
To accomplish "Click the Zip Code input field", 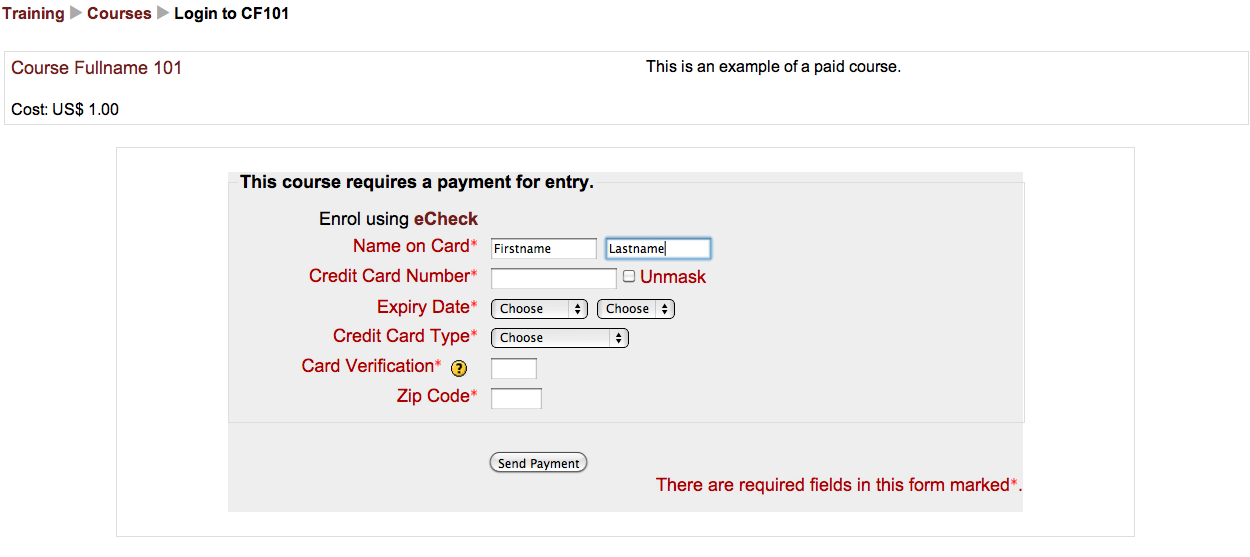I will [516, 398].
